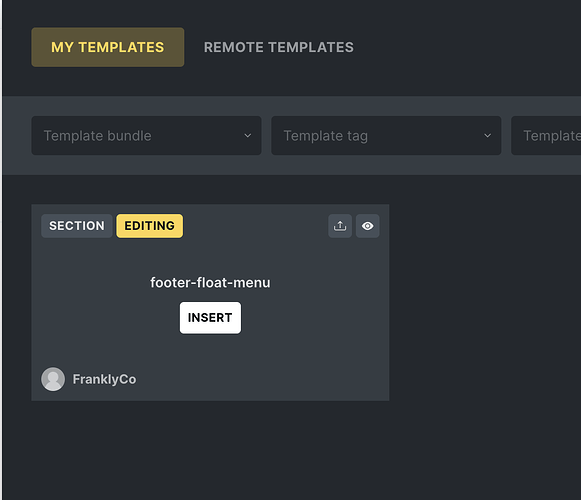The image size is (581, 500).
Task: Click the export/upload template icon
Action: tap(340, 226)
